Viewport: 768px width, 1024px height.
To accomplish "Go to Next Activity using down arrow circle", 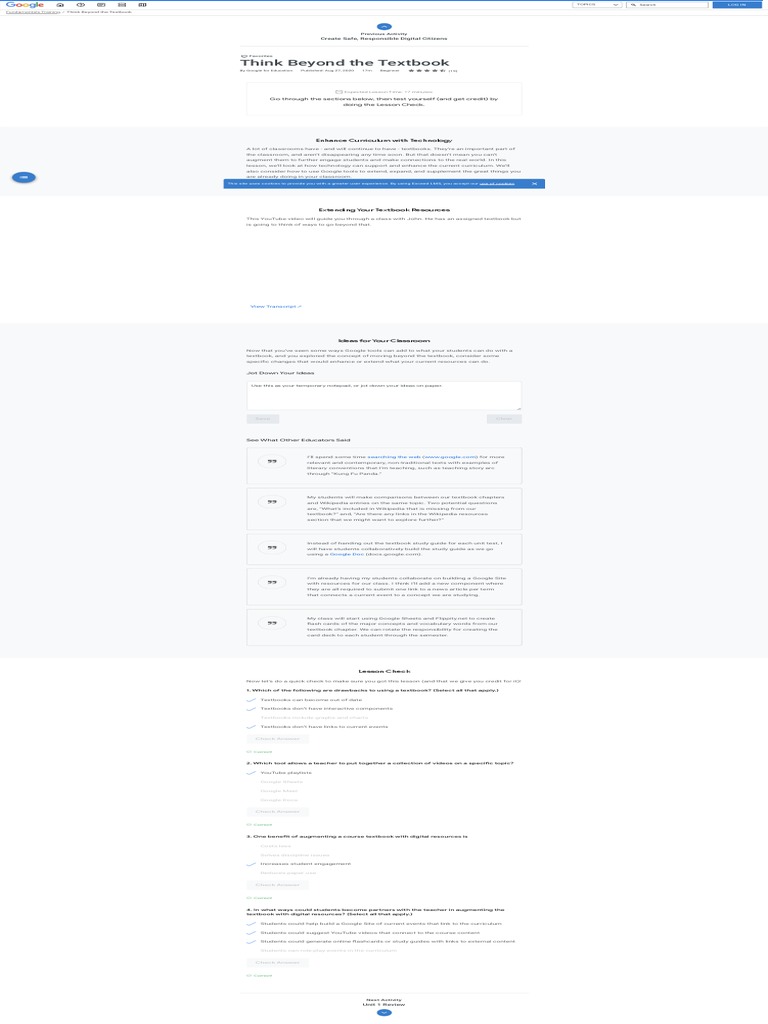I will pos(384,1012).
